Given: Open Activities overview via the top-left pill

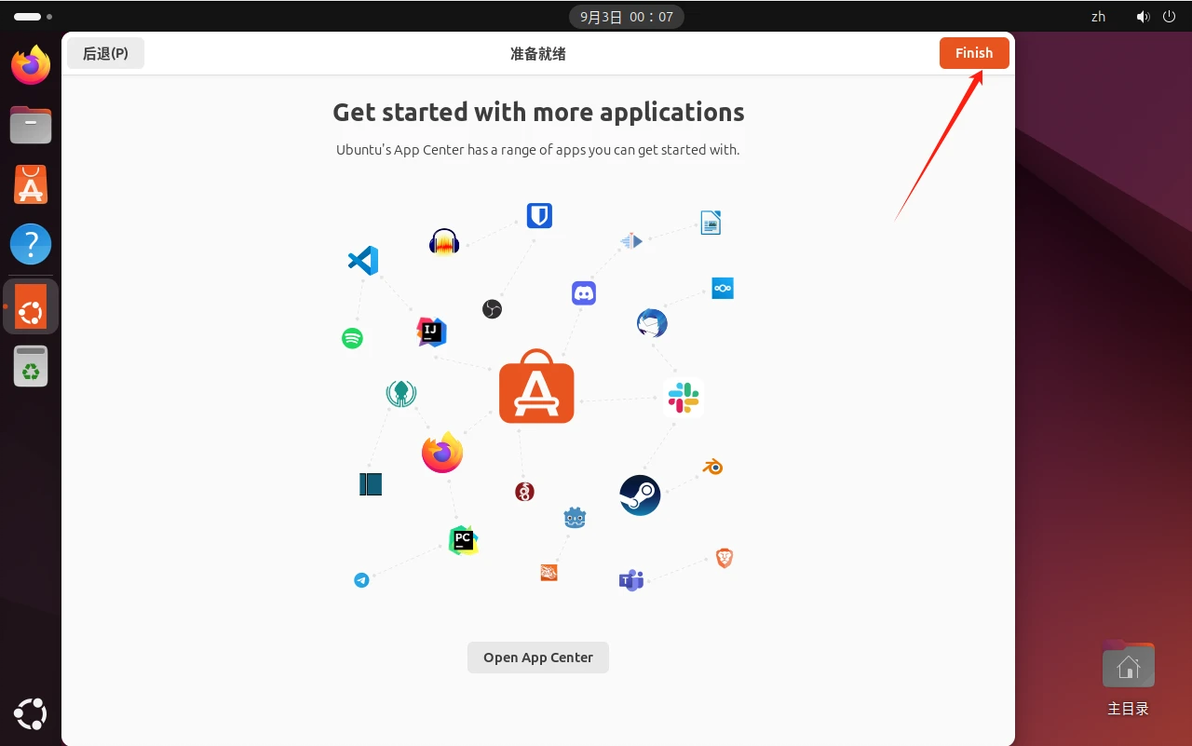Looking at the screenshot, I should [33, 17].
